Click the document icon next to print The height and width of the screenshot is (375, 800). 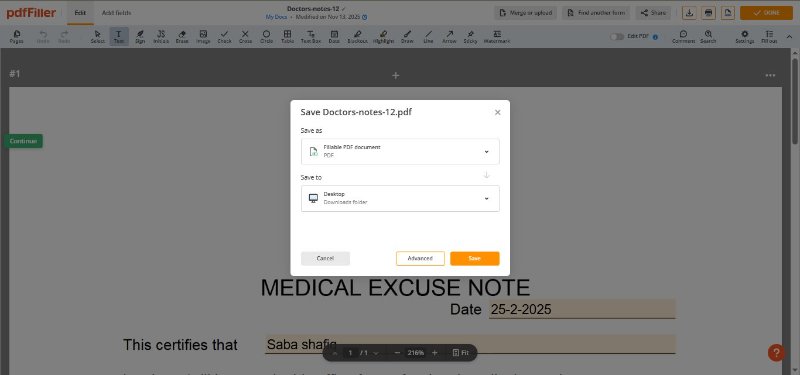click(x=727, y=13)
